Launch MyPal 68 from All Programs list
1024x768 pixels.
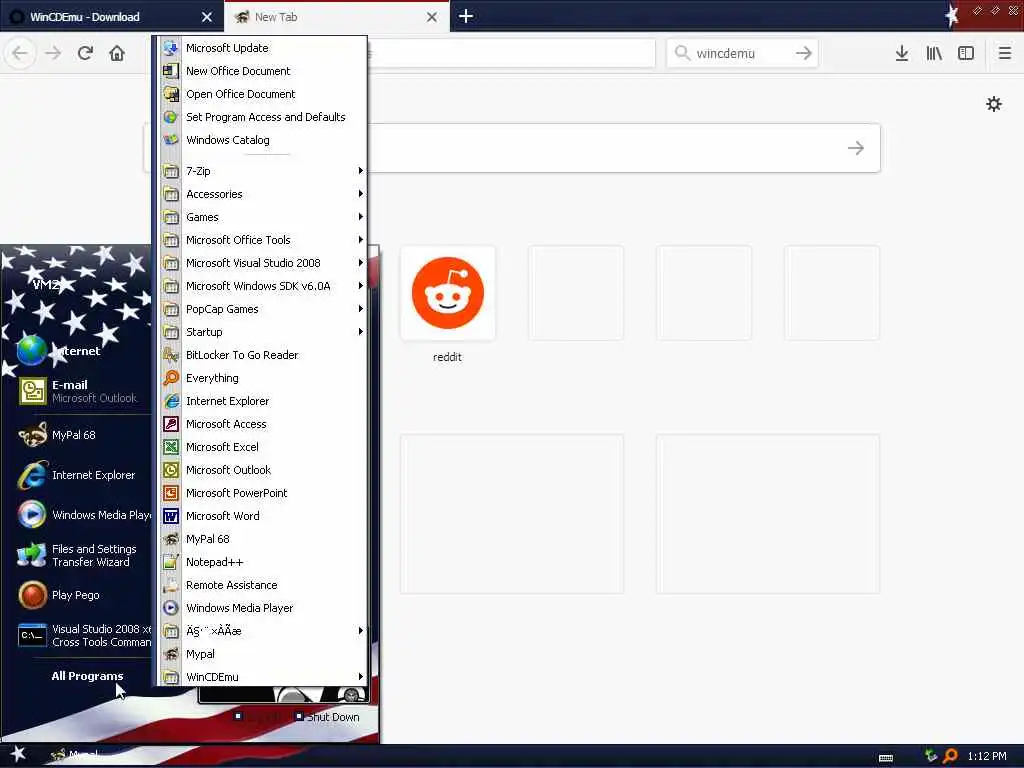tap(263, 539)
